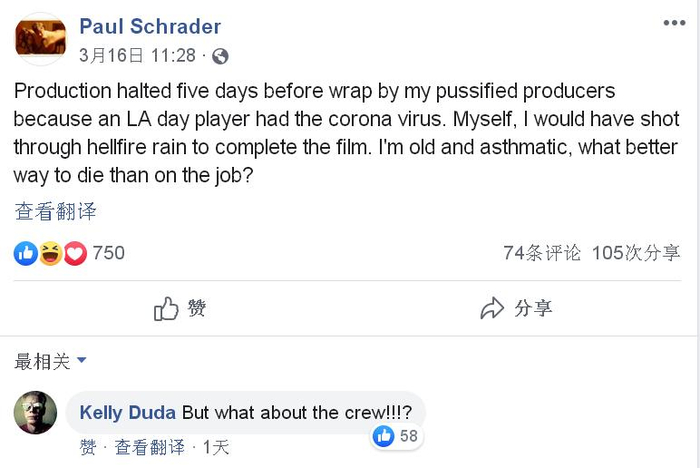The image size is (700, 468).
Task: Click 查看翻译 under the post text
Action: (55, 211)
